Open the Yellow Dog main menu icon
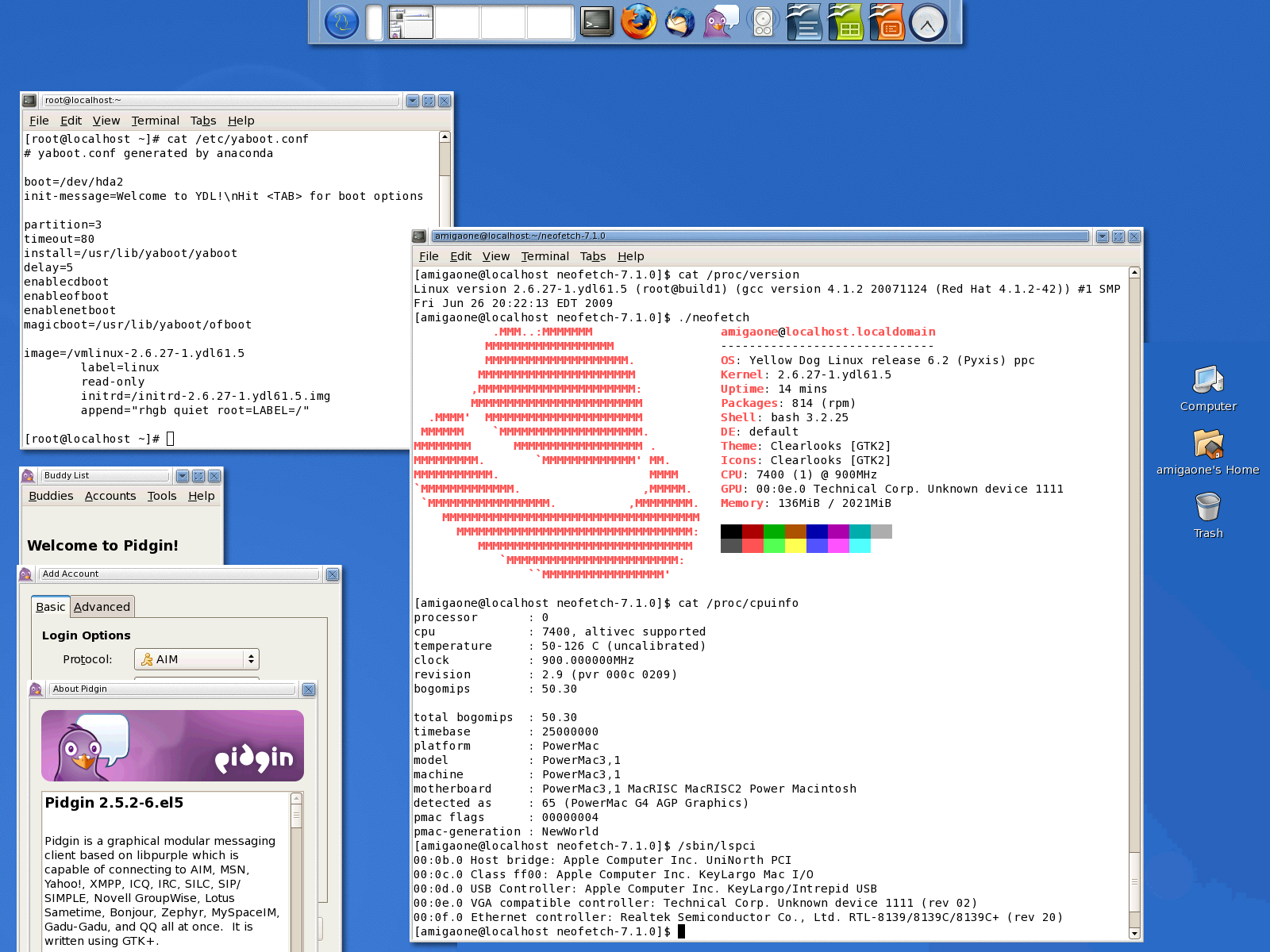Image resolution: width=1270 pixels, height=952 pixels. 342,21
